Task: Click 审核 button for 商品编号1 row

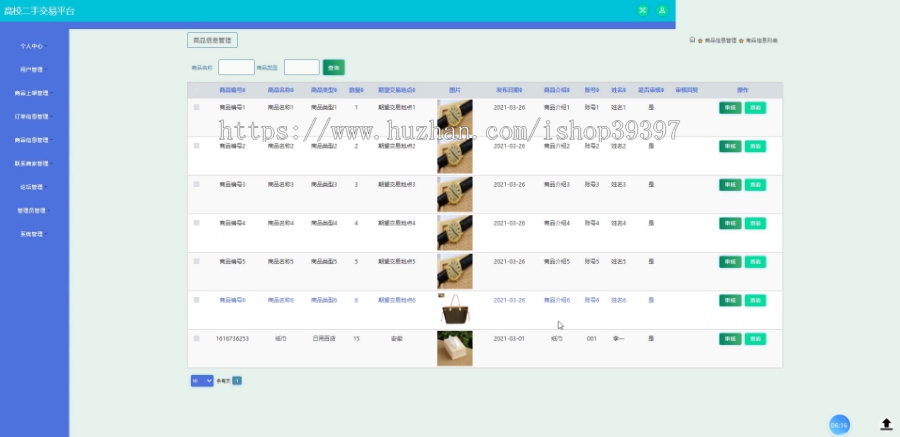Action: (730, 108)
